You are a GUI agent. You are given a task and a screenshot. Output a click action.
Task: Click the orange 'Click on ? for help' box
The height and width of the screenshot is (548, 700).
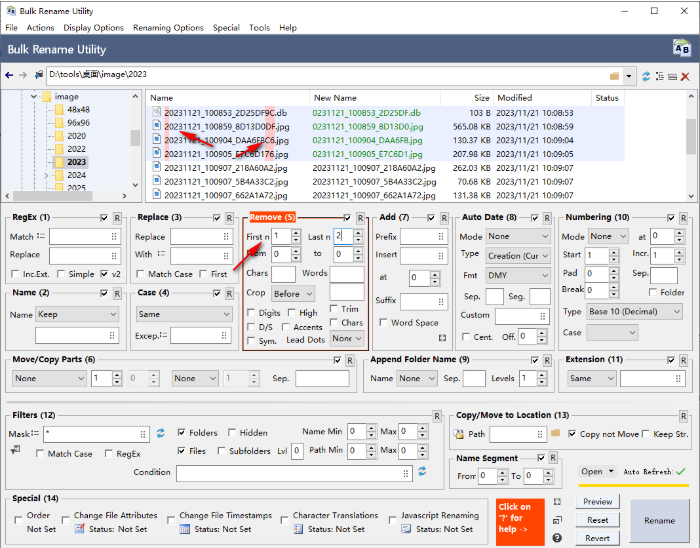520,522
